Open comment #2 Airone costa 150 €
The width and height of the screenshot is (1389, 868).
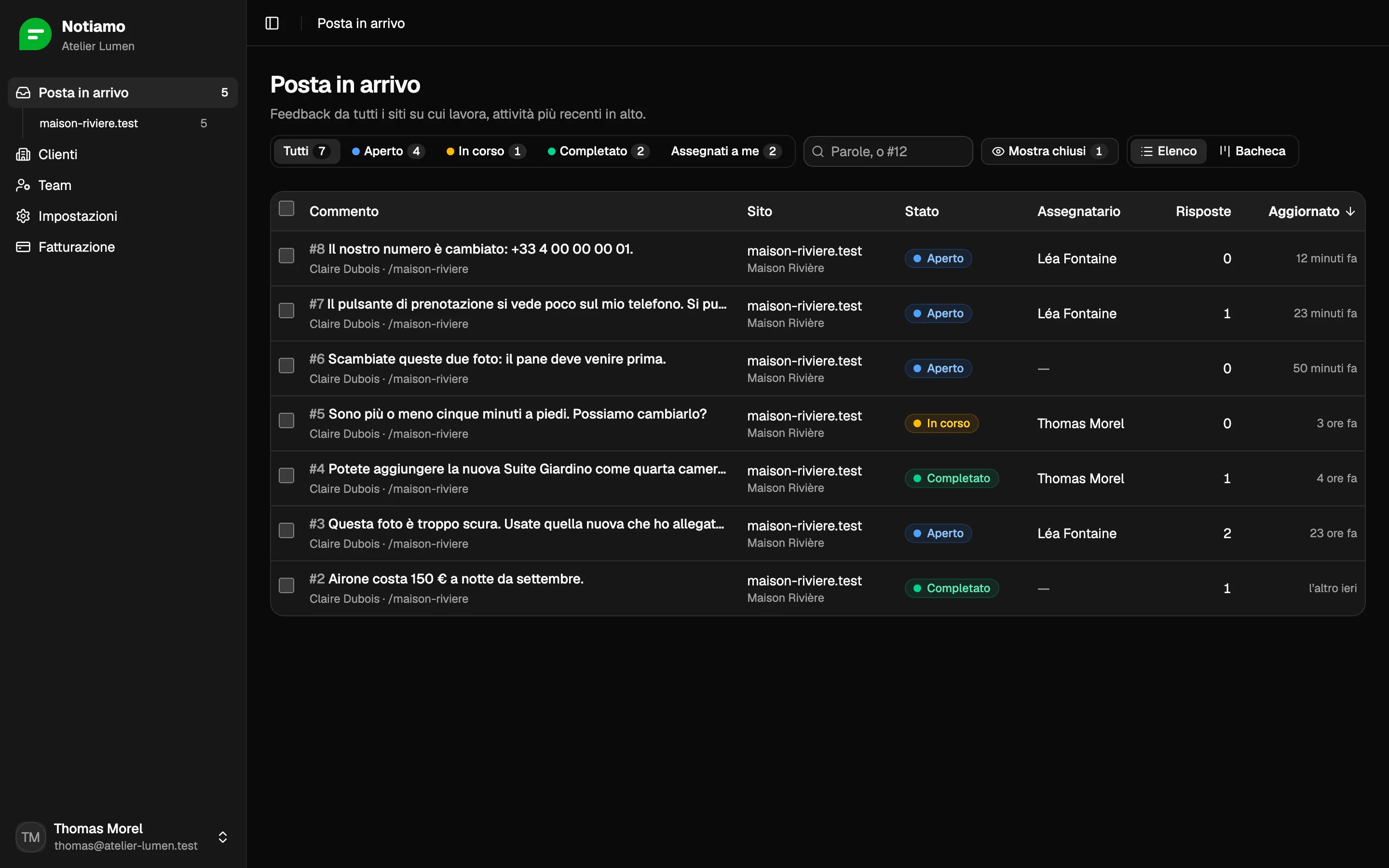tap(447, 579)
